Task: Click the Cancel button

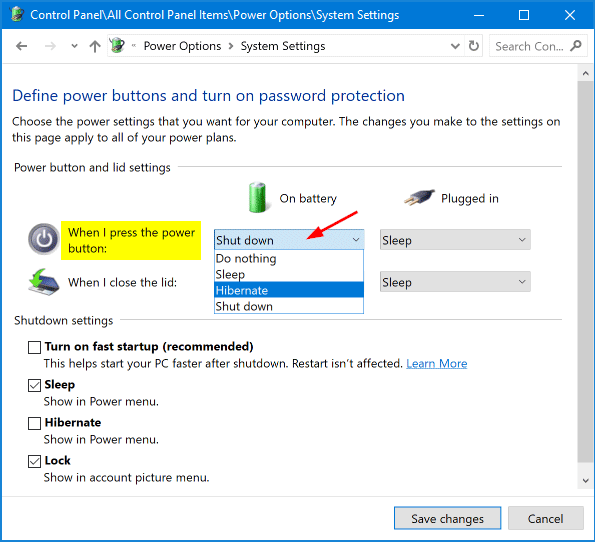Action: [x=545, y=518]
